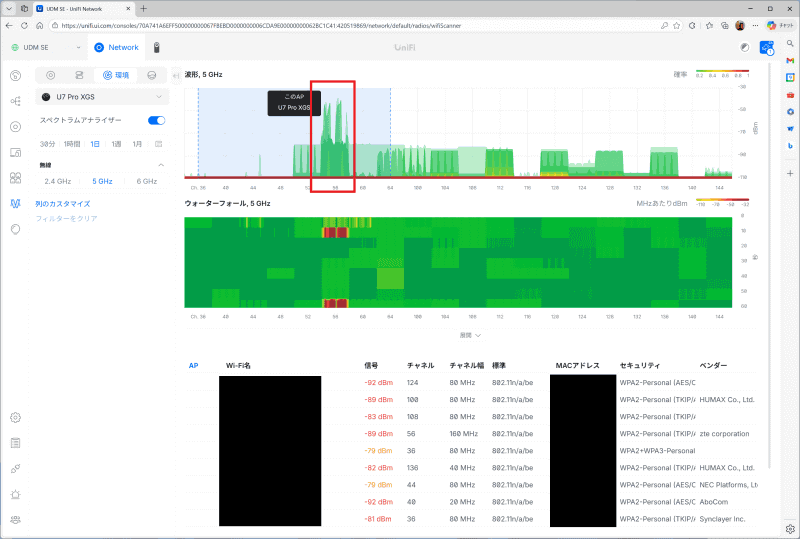The image size is (800, 539).
Task: Open the settings gear in left sidebar
Action: pyautogui.click(x=16, y=418)
